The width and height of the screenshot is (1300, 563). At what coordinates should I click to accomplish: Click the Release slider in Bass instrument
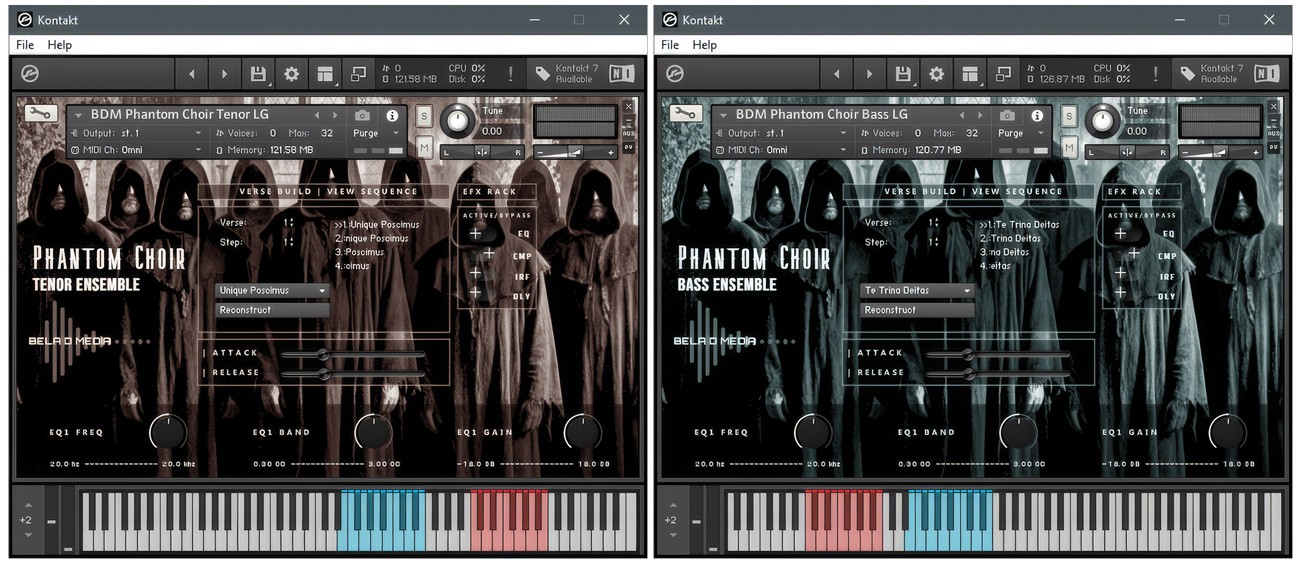[998, 373]
